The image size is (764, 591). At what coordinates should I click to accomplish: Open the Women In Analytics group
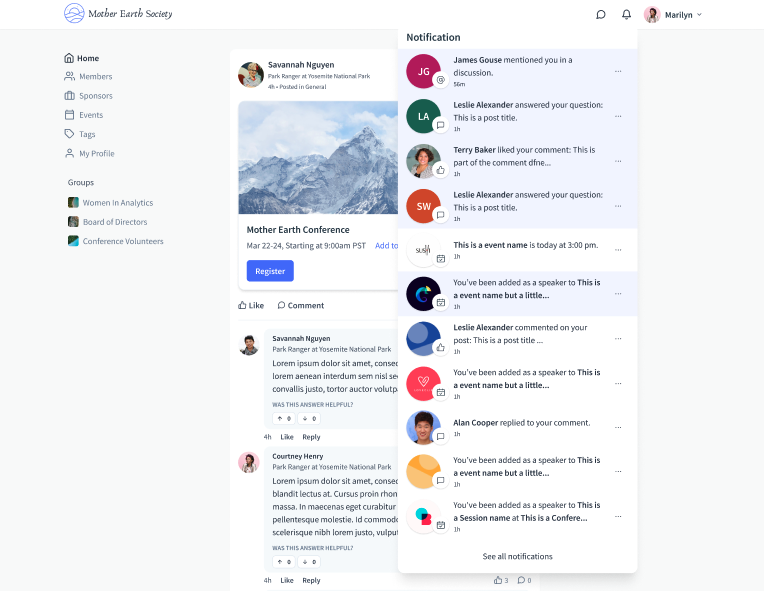tap(111, 203)
